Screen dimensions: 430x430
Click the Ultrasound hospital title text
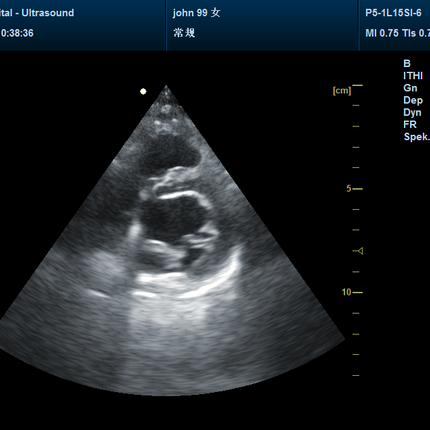[x=37, y=13]
